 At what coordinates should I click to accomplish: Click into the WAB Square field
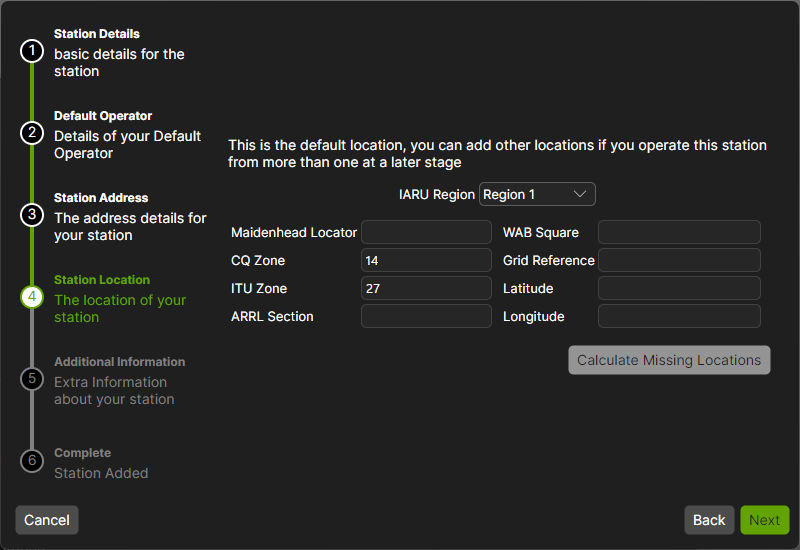(x=679, y=233)
